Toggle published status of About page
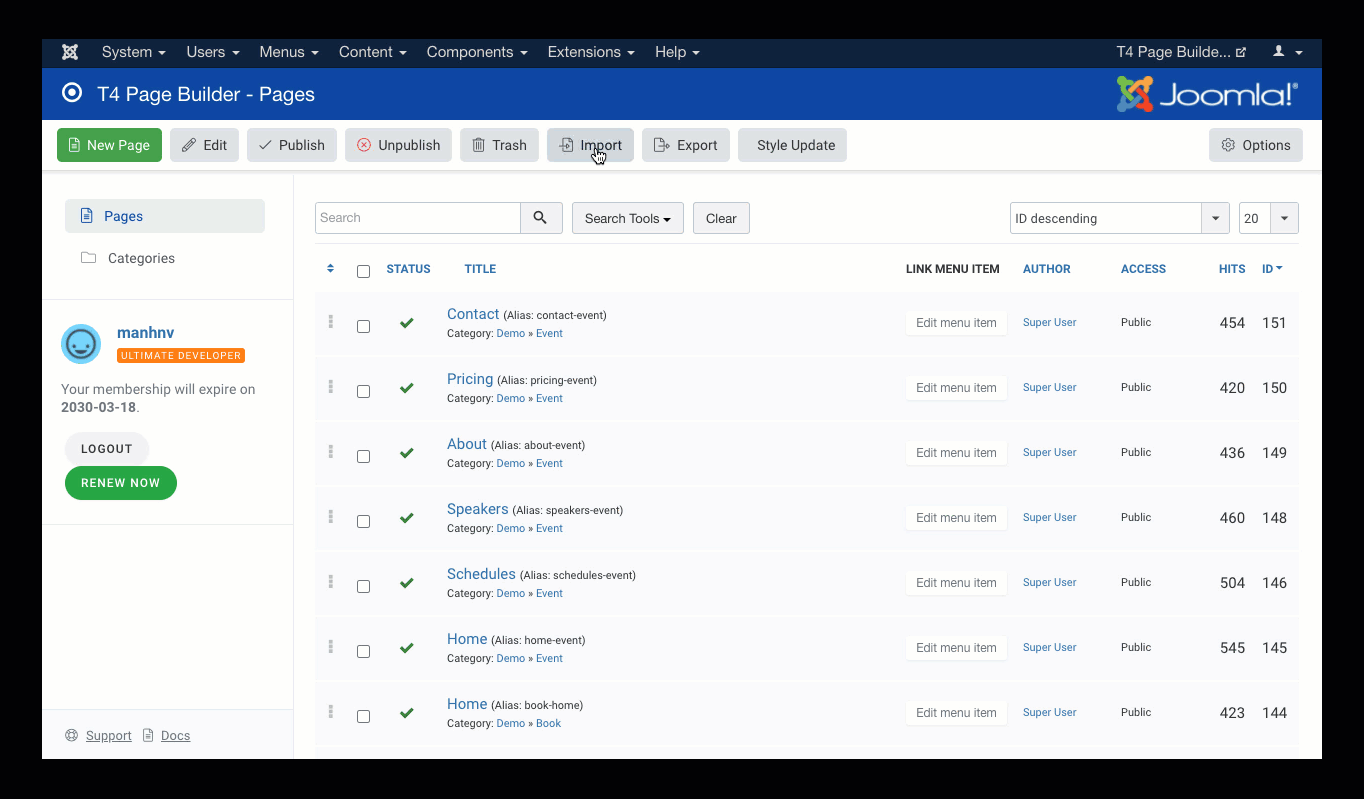This screenshot has height=799, width=1364. (406, 453)
